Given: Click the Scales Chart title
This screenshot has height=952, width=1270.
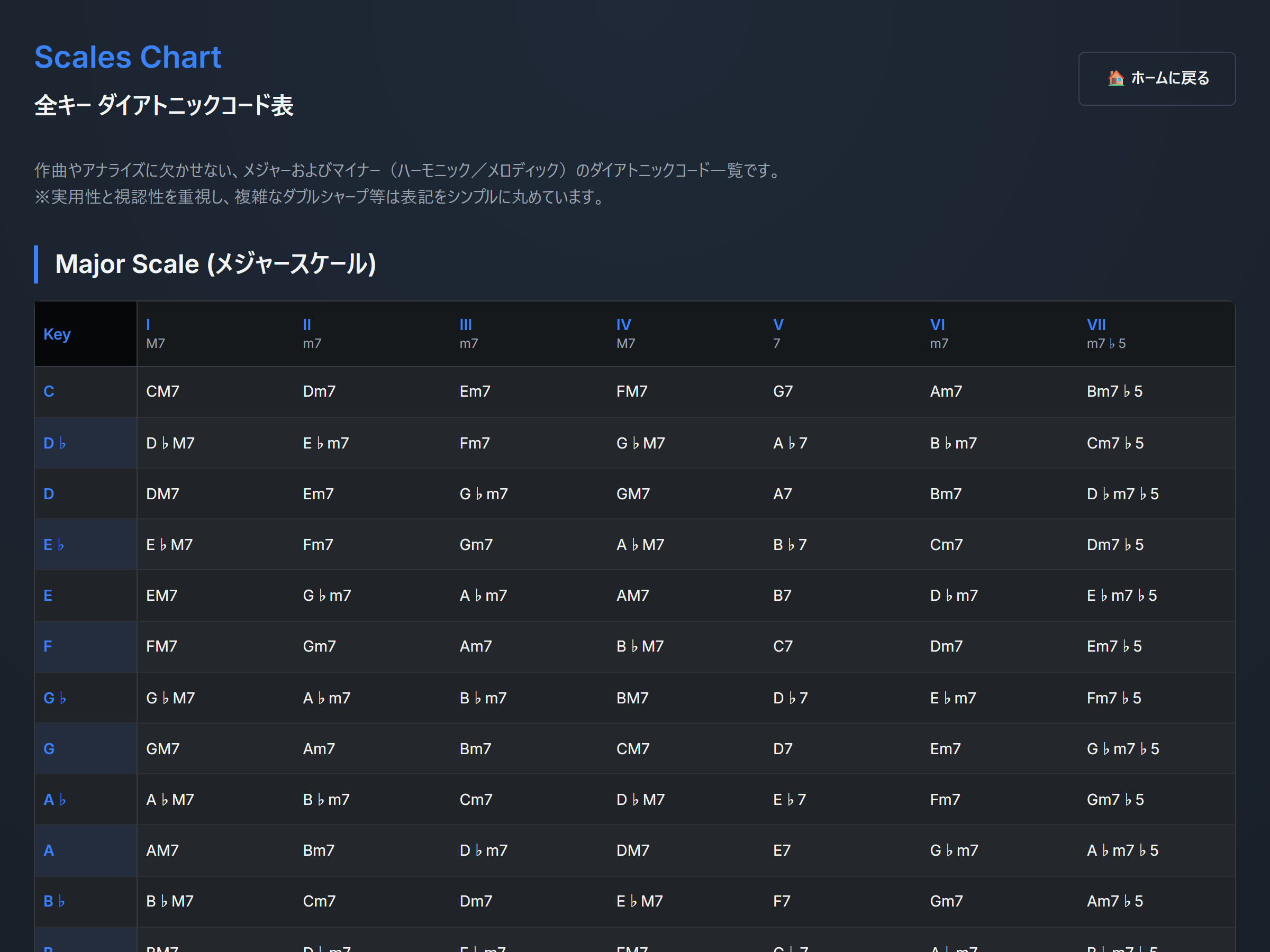Looking at the screenshot, I should click(x=128, y=57).
